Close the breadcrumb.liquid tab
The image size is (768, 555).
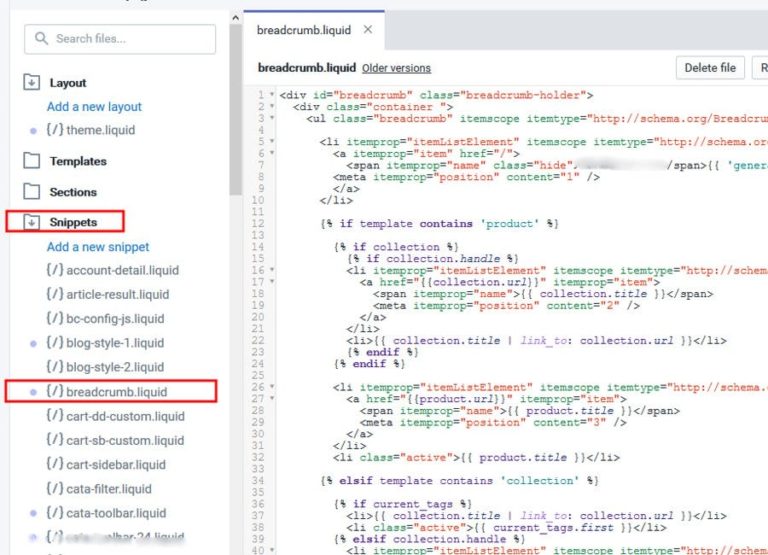pyautogui.click(x=367, y=30)
